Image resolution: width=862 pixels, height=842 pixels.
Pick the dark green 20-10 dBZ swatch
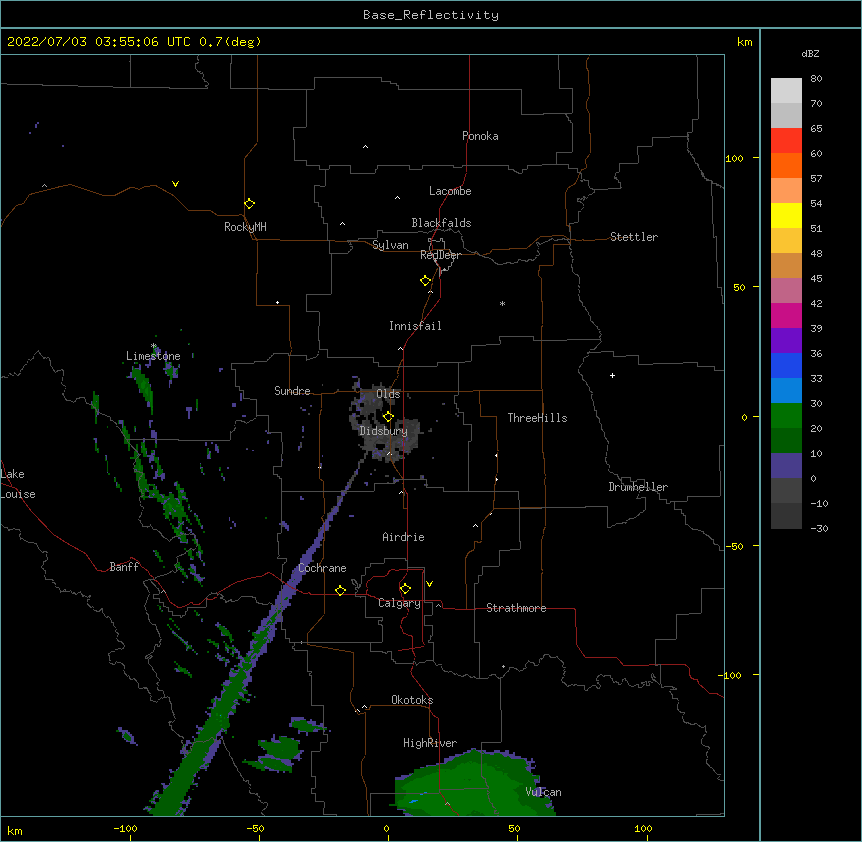pyautogui.click(x=786, y=441)
